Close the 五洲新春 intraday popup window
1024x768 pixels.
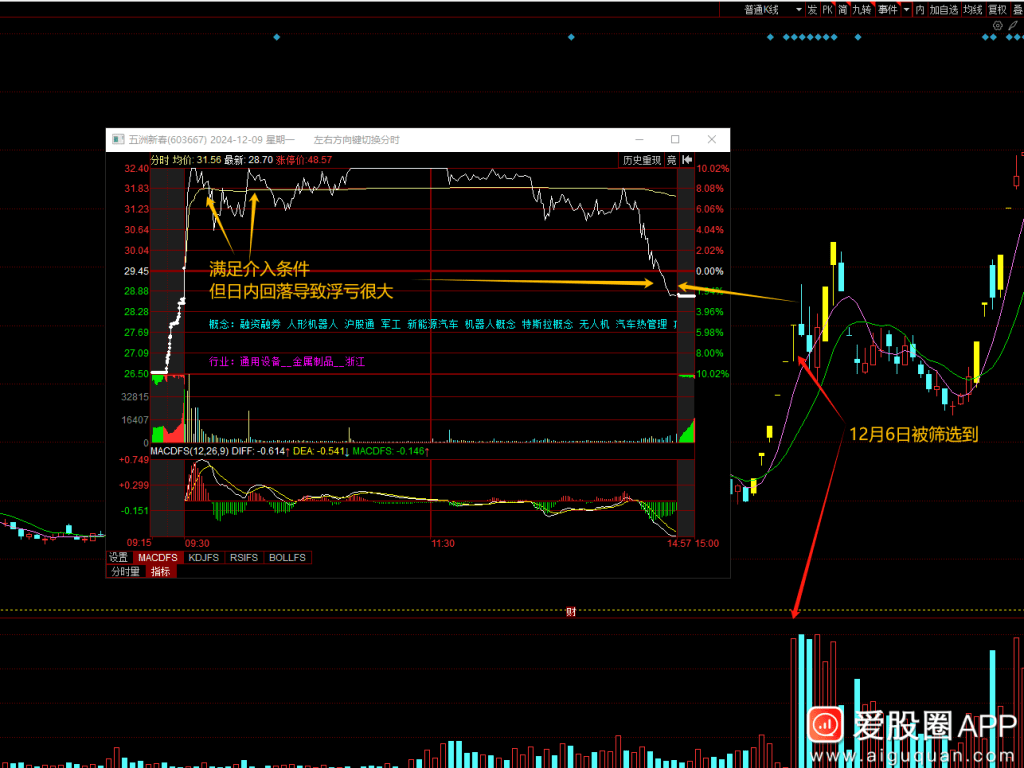711,139
